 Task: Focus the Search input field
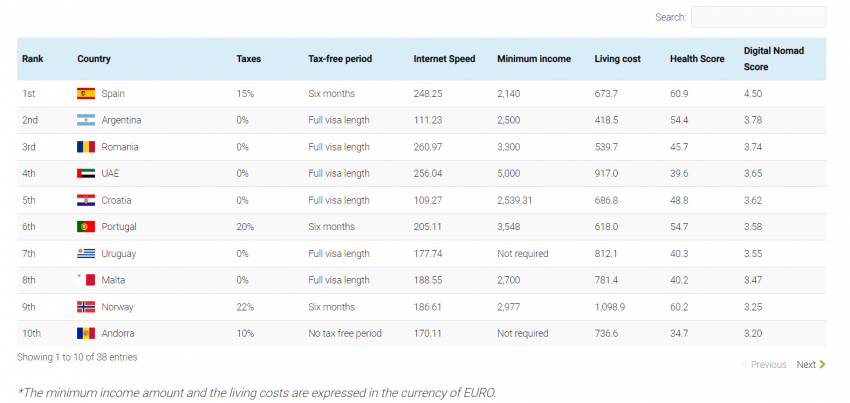(758, 17)
